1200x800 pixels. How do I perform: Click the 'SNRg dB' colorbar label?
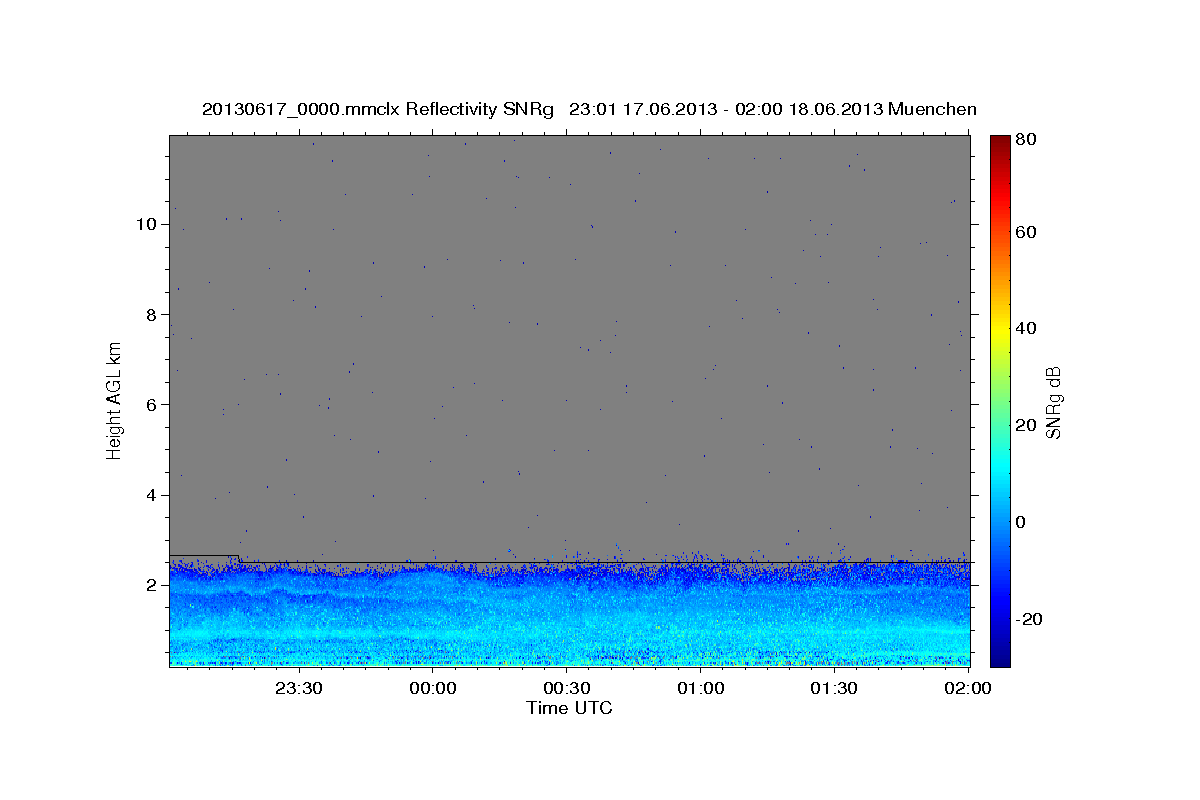pos(1053,402)
